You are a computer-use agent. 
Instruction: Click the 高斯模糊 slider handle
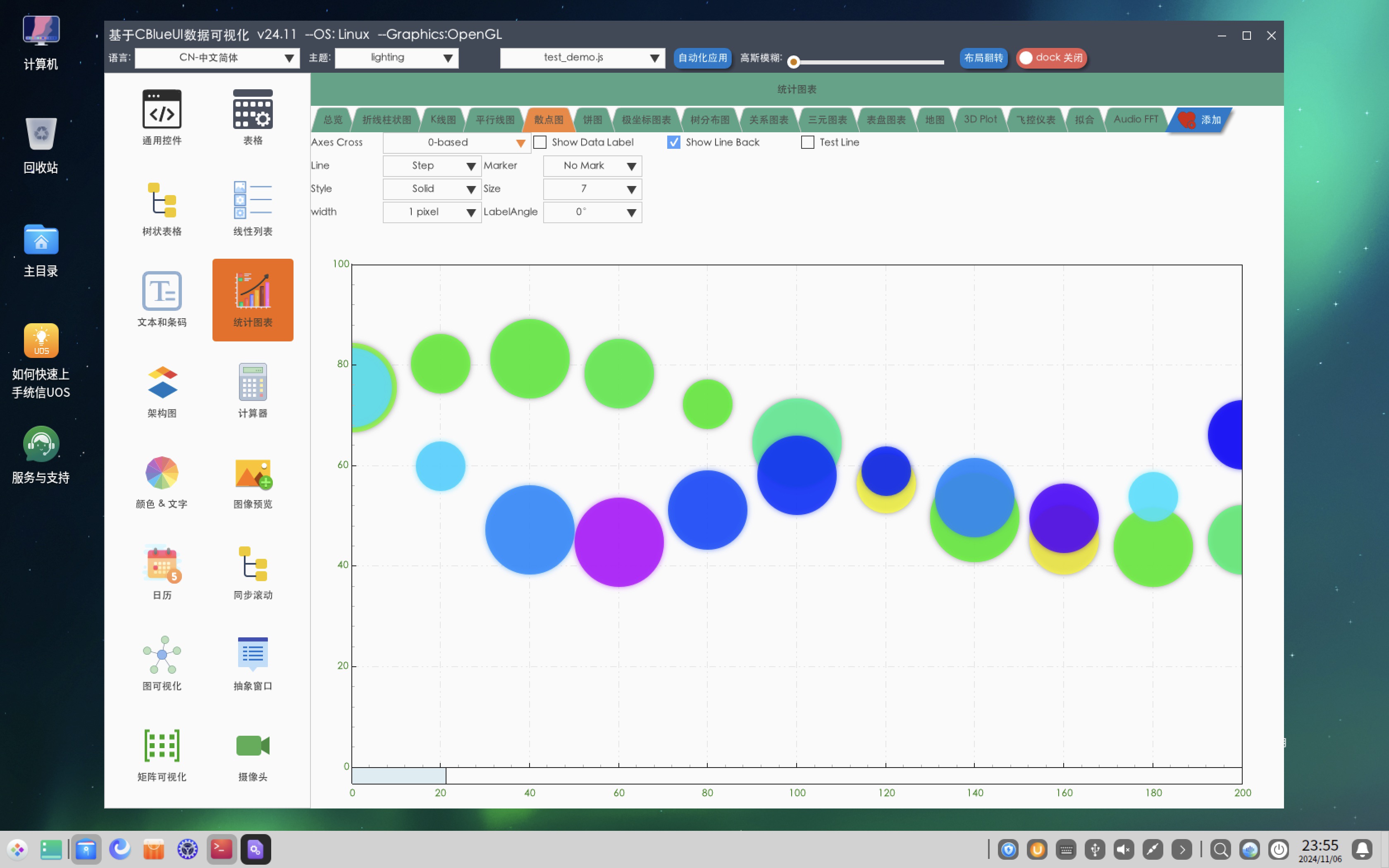pyautogui.click(x=794, y=62)
